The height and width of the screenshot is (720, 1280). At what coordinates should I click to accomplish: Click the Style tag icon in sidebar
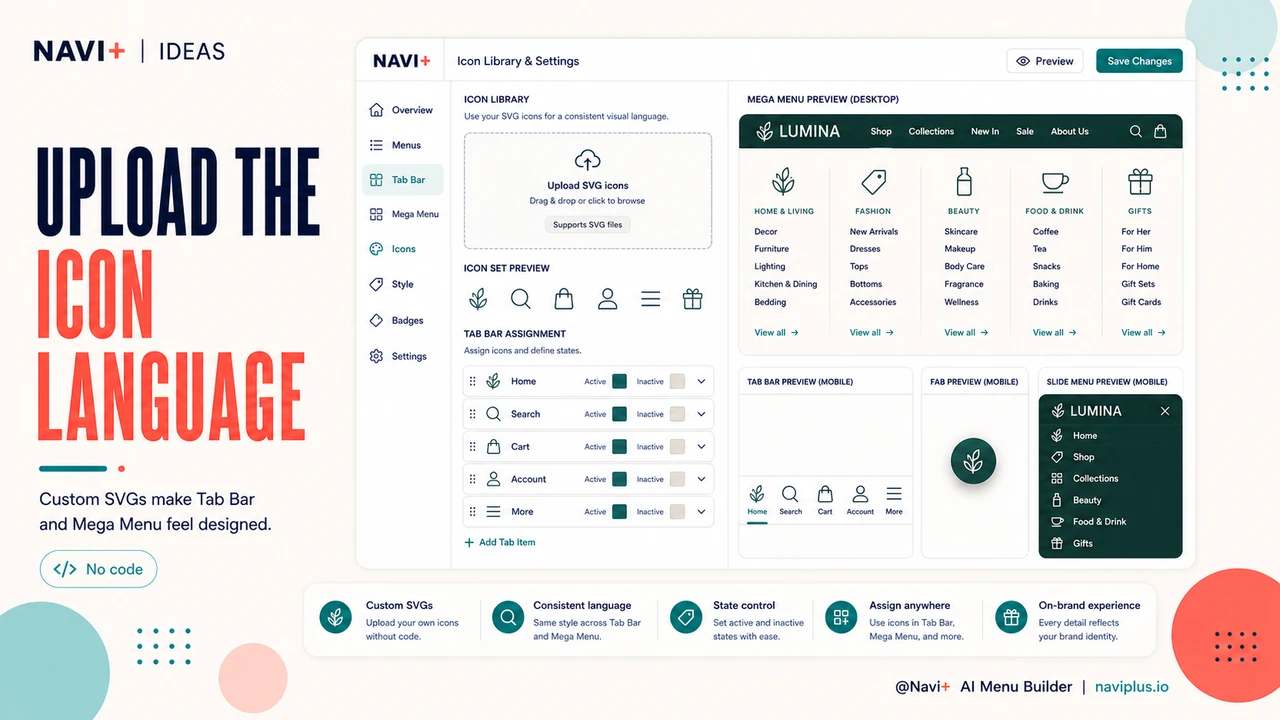[376, 284]
